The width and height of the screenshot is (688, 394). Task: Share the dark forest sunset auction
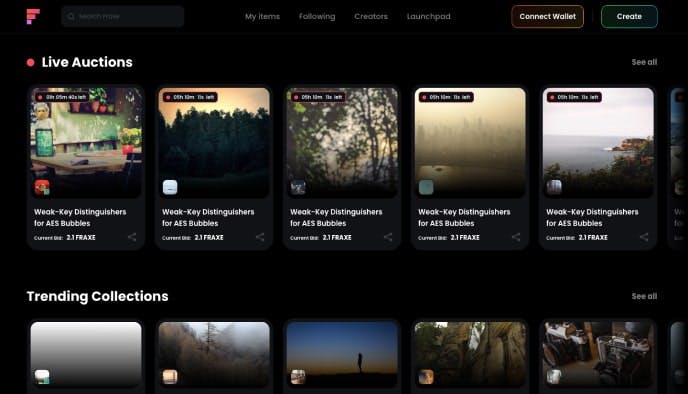tap(260, 237)
